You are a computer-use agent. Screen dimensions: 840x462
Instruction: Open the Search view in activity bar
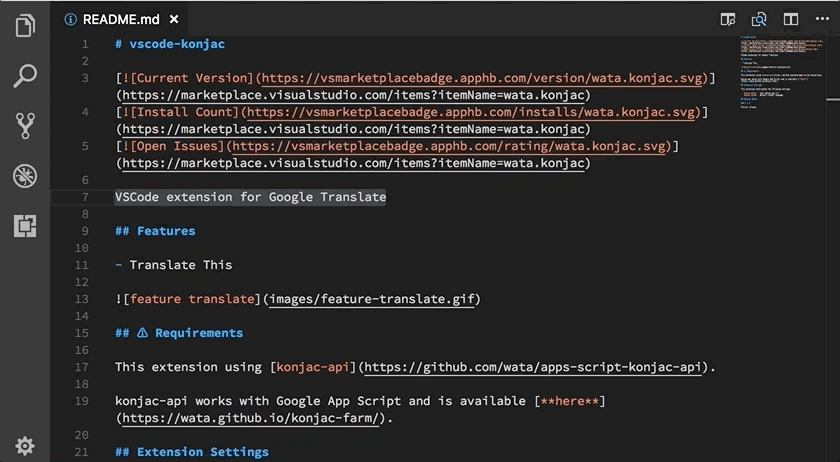click(x=25, y=76)
